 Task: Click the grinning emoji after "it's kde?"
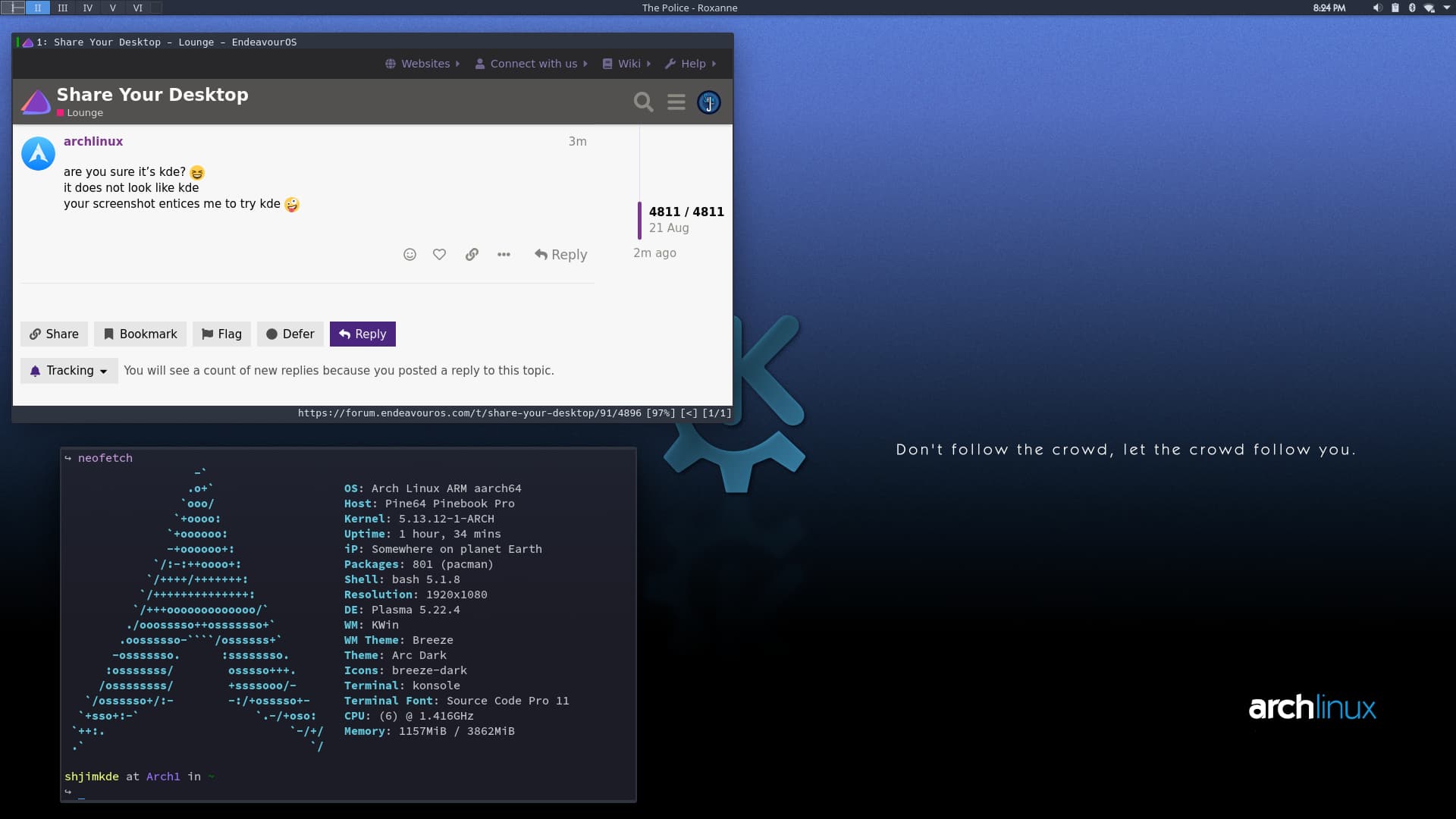click(x=197, y=172)
